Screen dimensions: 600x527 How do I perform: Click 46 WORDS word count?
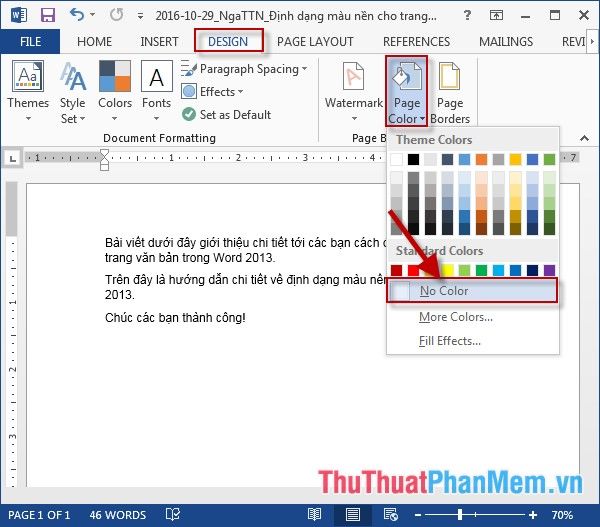(x=118, y=515)
